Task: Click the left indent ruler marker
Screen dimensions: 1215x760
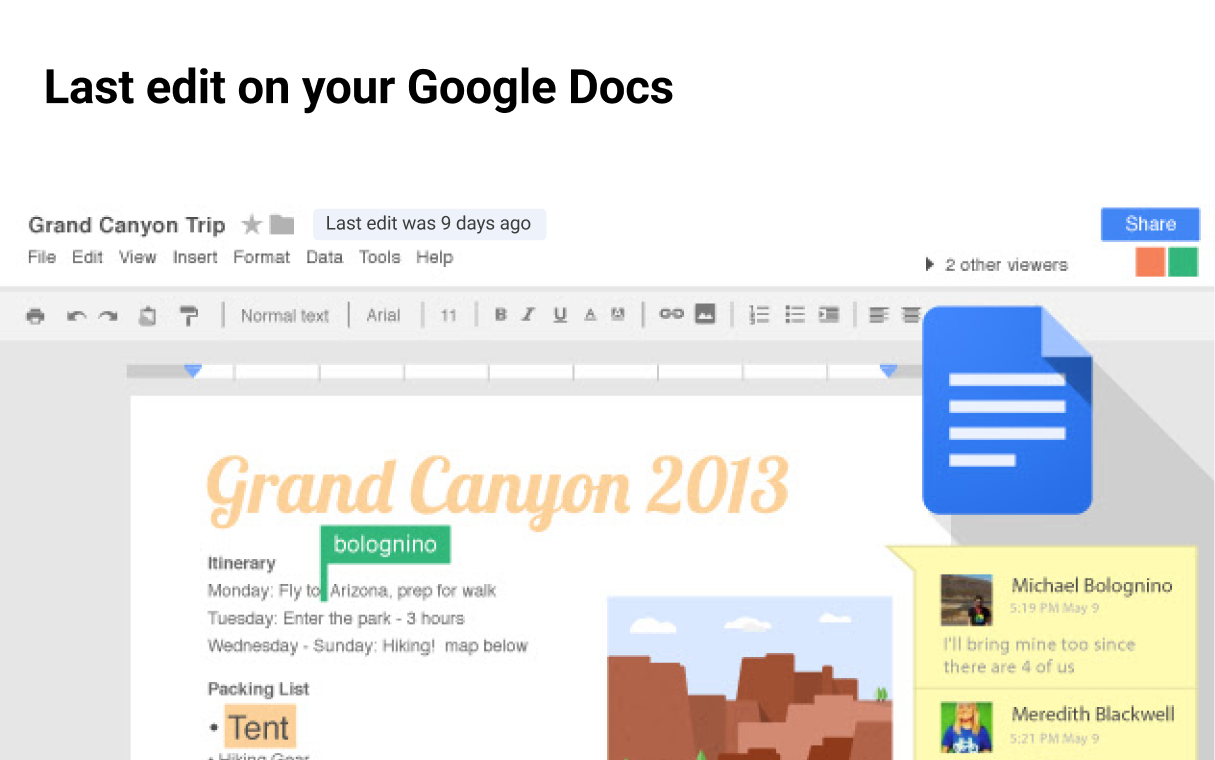Action: pos(193,371)
